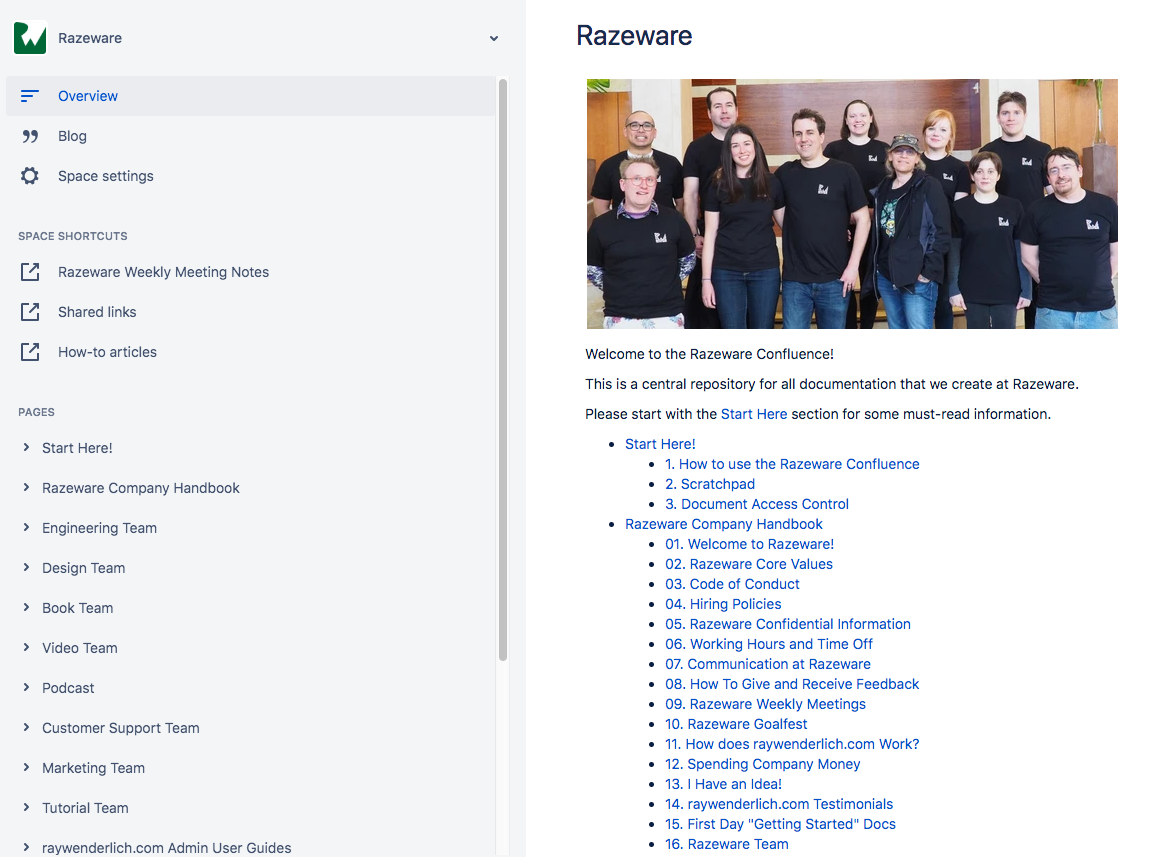The width and height of the screenshot is (1164, 857).
Task: Expand the Video Team page tree
Action: click(26, 648)
